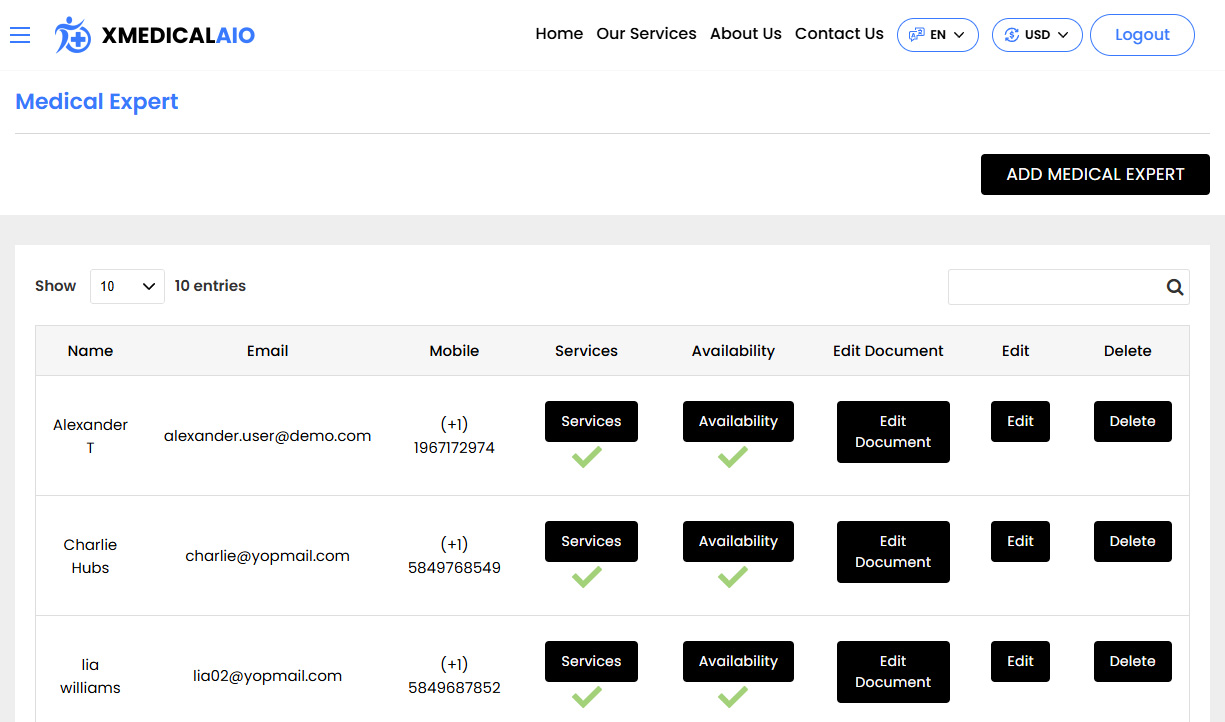
Task: Click the XMedicalAIO logo
Action: click(155, 35)
